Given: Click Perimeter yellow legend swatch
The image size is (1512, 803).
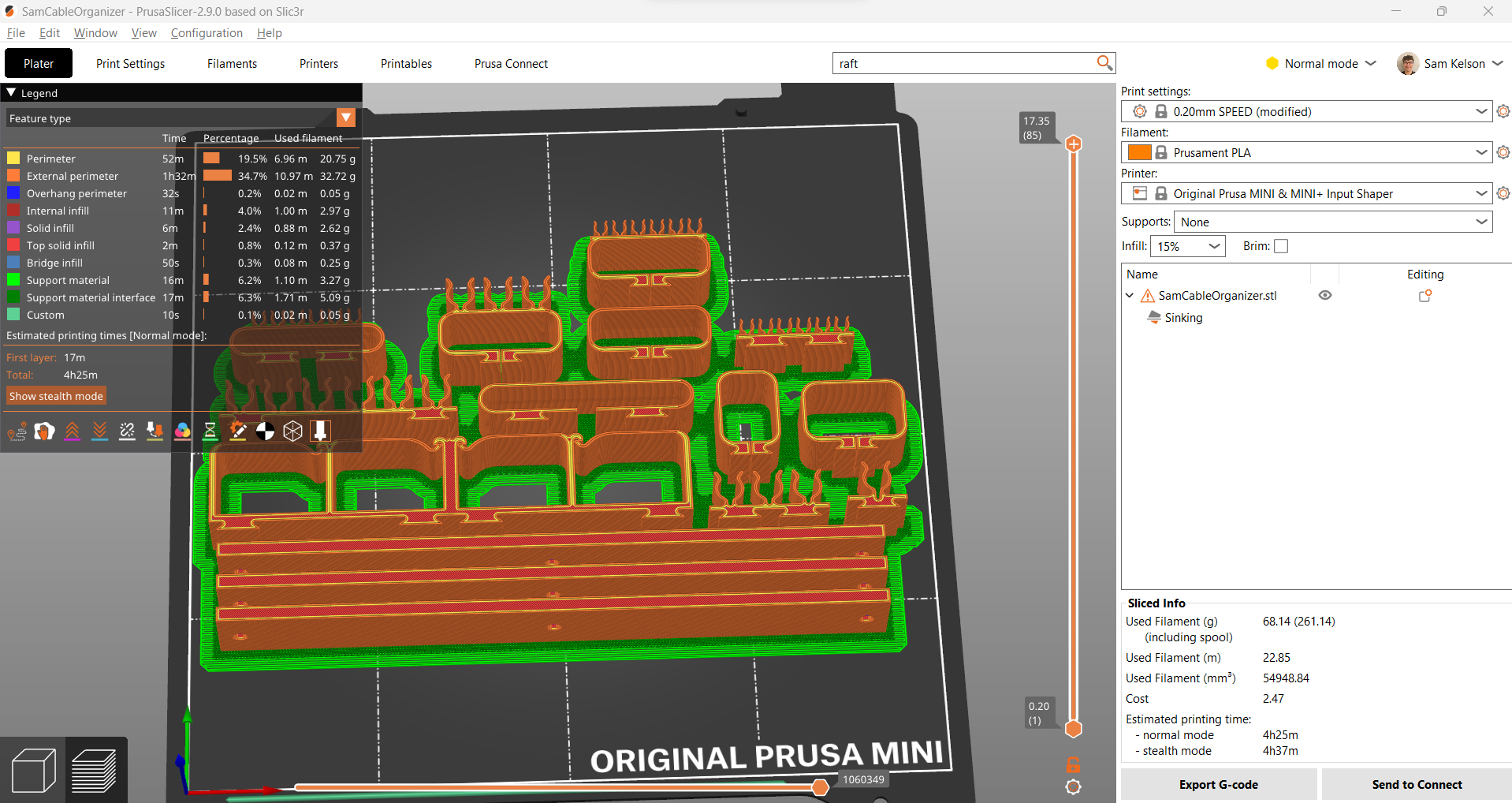Looking at the screenshot, I should click(13, 158).
